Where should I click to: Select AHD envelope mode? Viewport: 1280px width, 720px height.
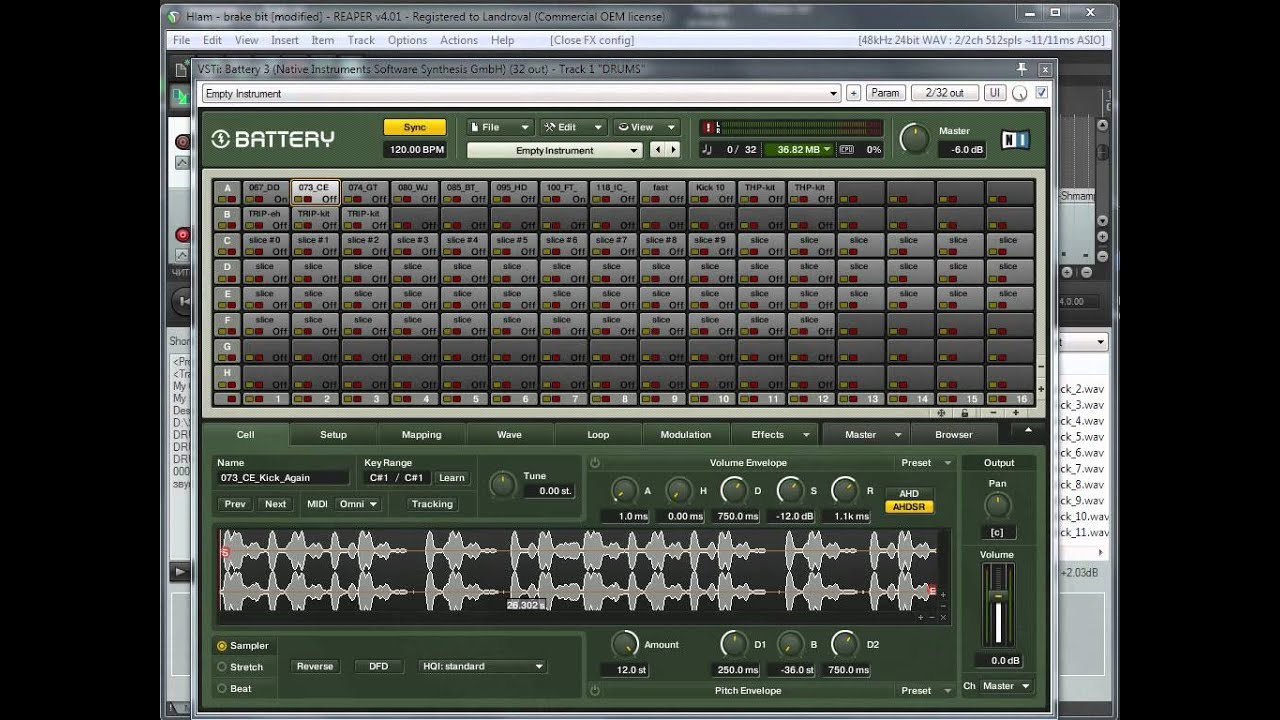click(908, 493)
